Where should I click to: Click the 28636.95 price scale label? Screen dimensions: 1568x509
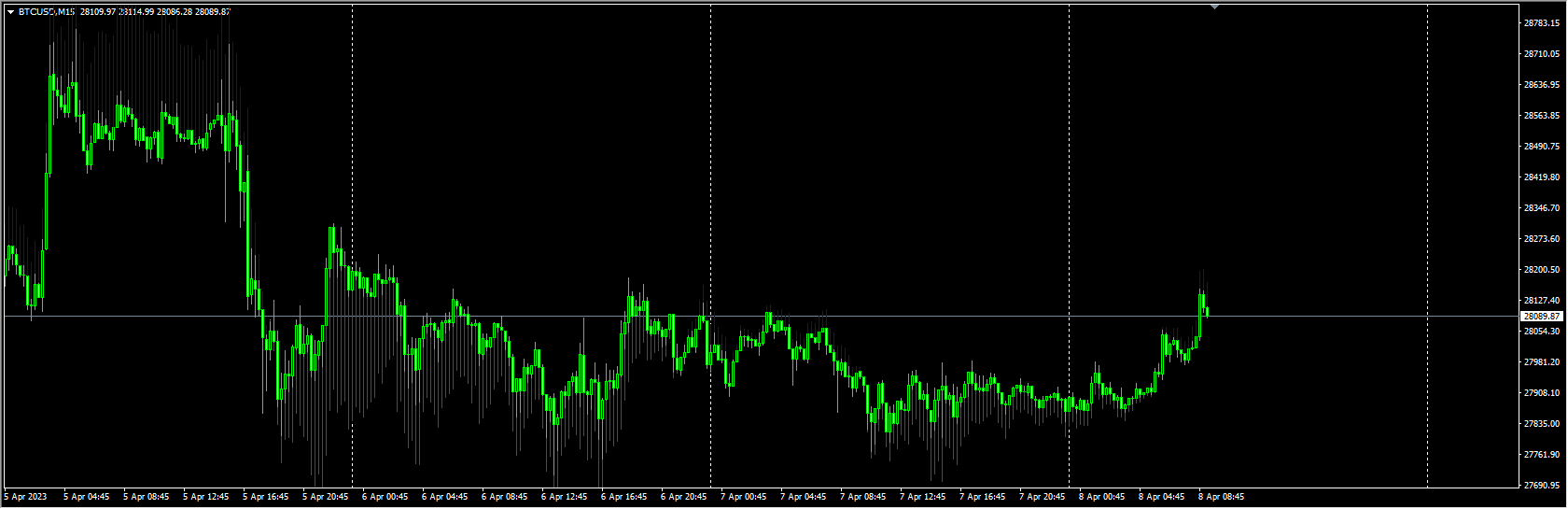click(x=1541, y=85)
